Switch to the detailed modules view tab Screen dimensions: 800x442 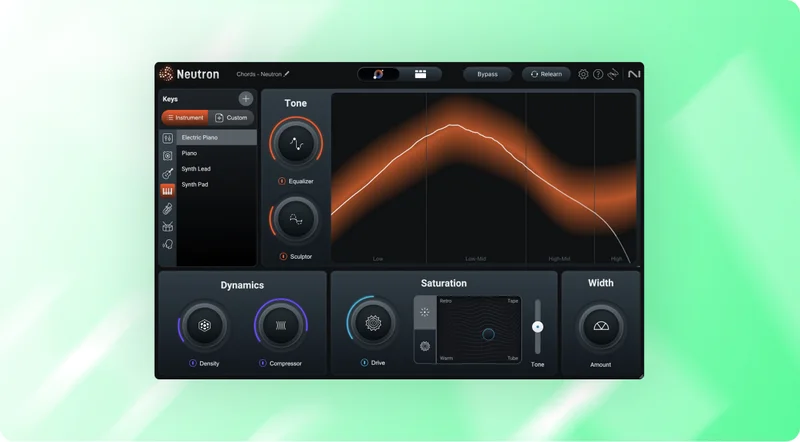coord(420,74)
